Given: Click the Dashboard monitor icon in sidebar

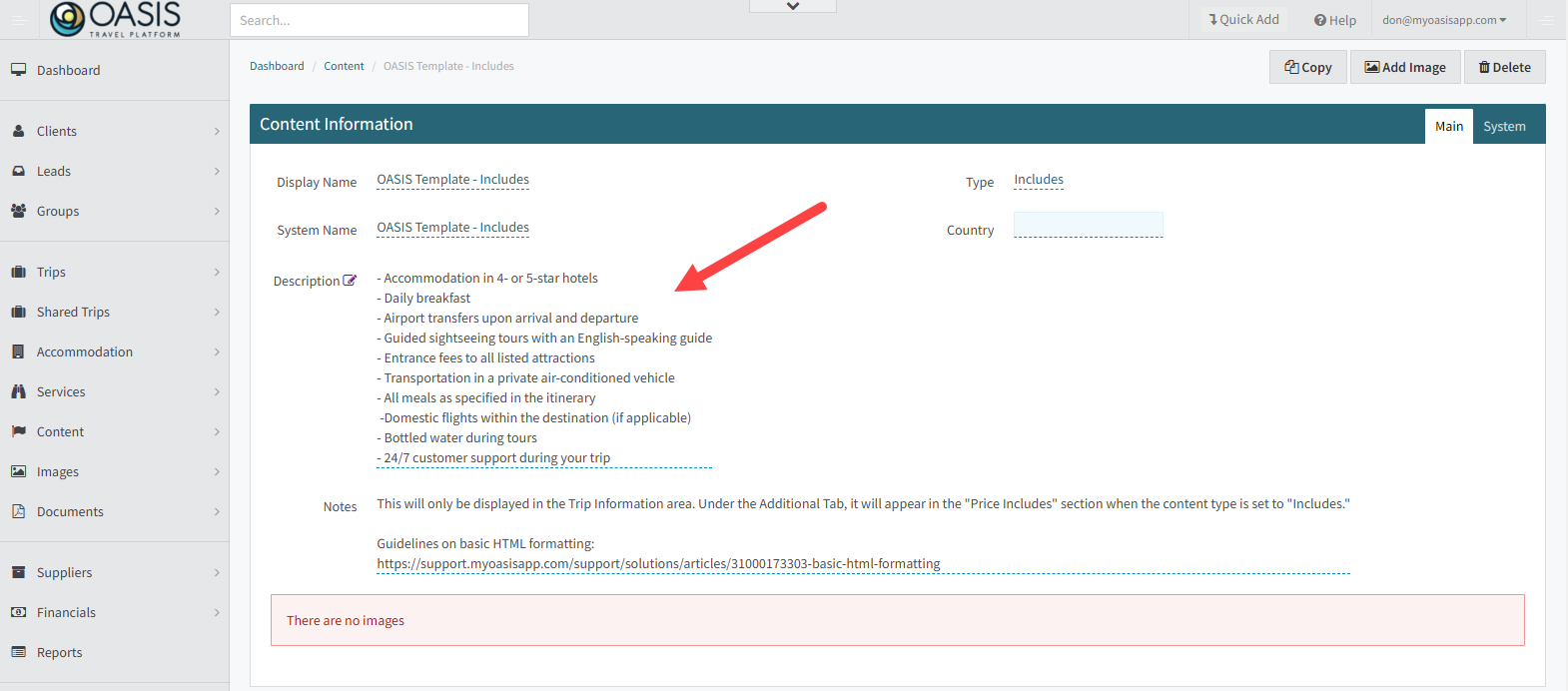Looking at the screenshot, I should coord(18,70).
